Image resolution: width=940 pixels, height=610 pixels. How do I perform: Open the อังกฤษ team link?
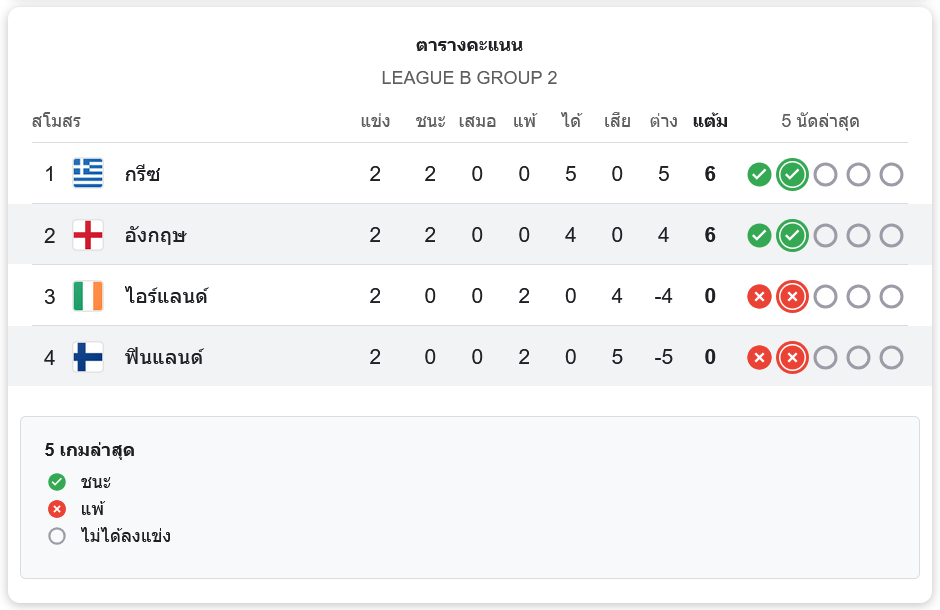(155, 235)
